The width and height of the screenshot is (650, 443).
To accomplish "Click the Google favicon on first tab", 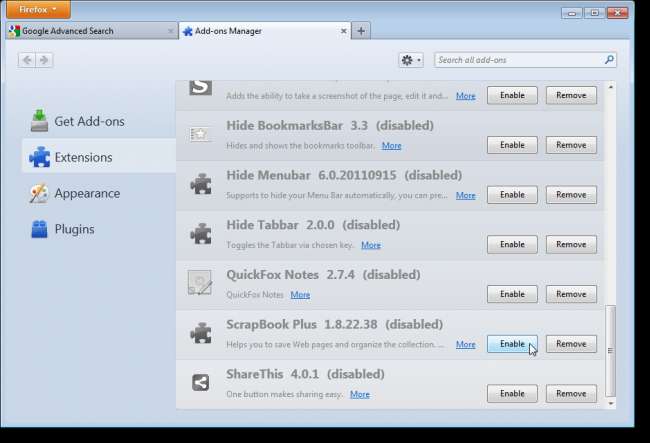I will [x=14, y=31].
